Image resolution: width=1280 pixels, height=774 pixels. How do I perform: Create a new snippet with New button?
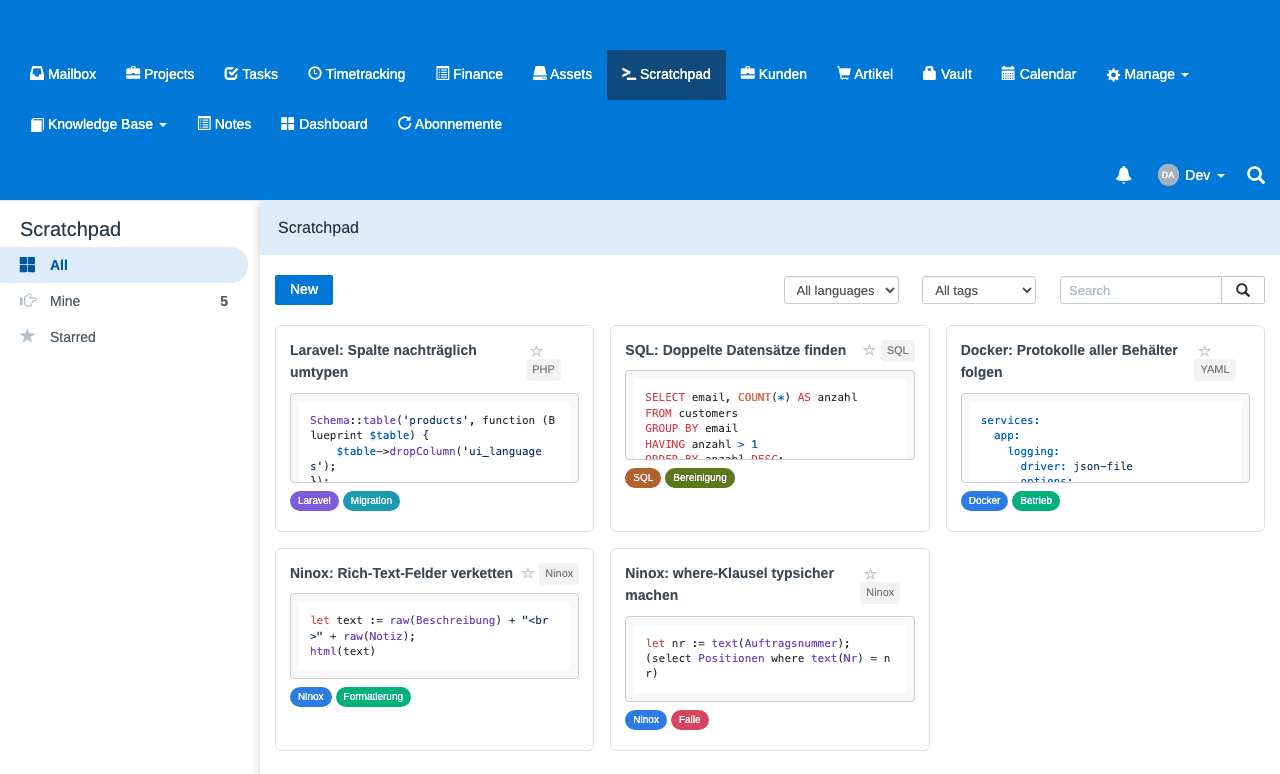304,290
